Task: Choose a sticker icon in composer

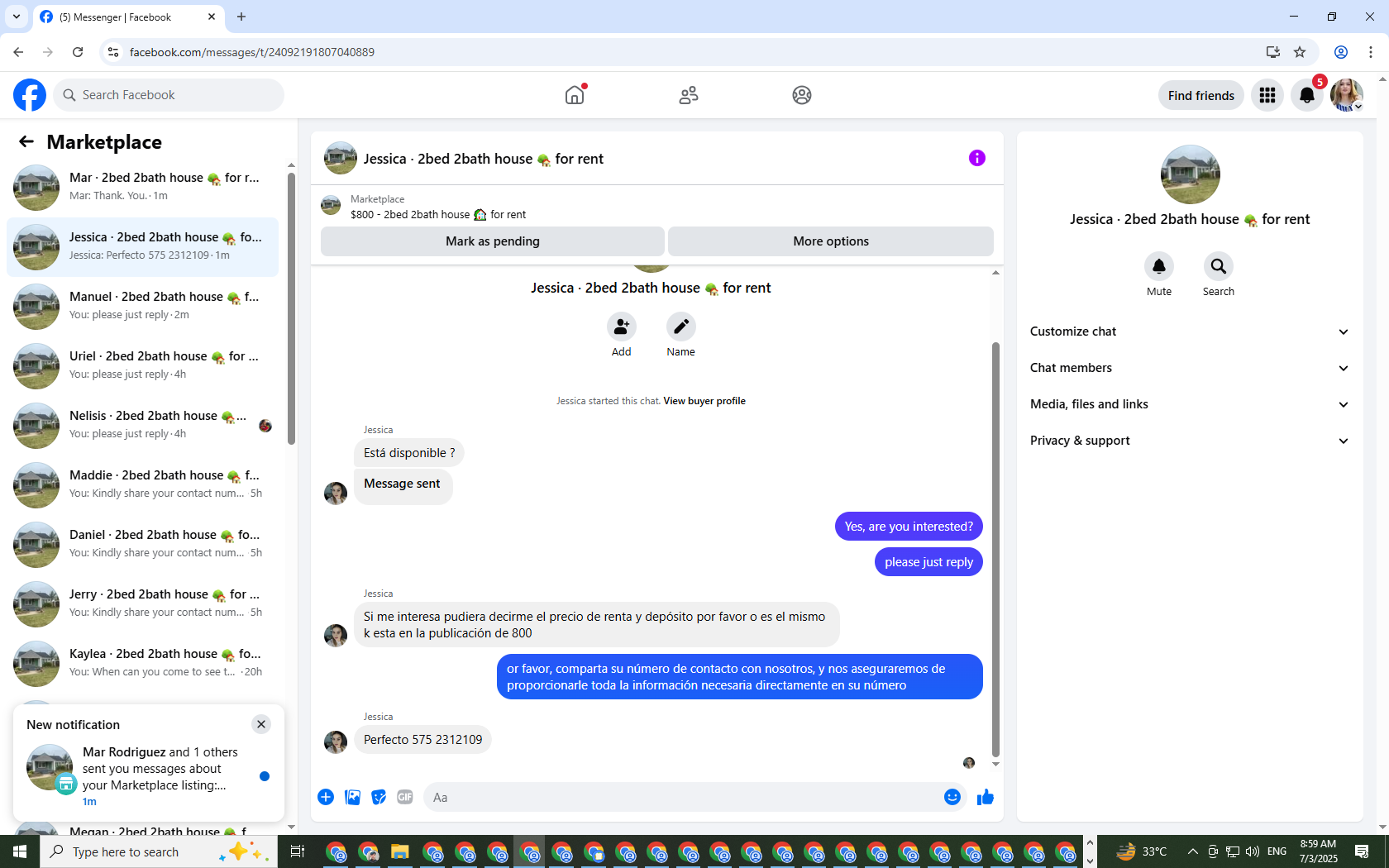Action: pyautogui.click(x=379, y=797)
